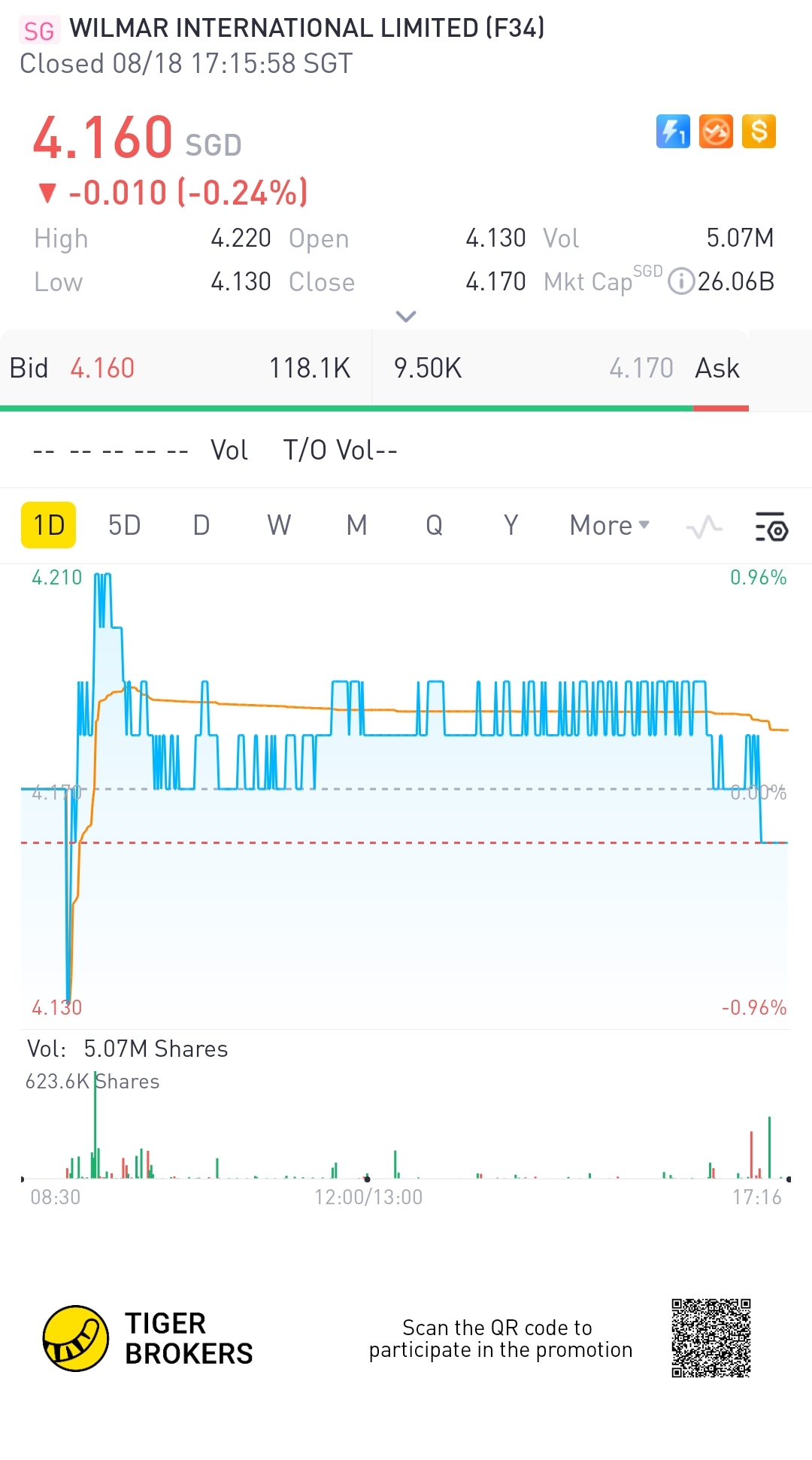Switch to the weekly W chart
Screen dimensions: 812x1460
pyautogui.click(x=279, y=525)
